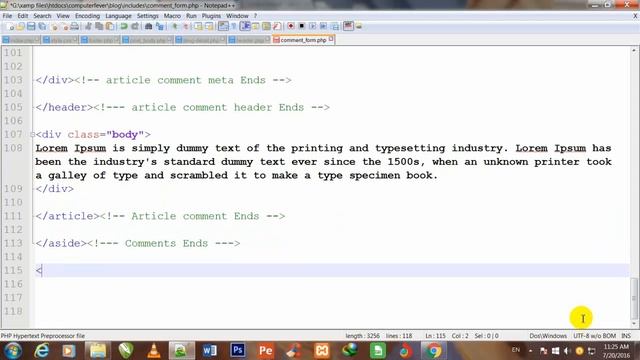Open the Macro menu
The height and width of the screenshot is (360, 640).
pos(172,16)
